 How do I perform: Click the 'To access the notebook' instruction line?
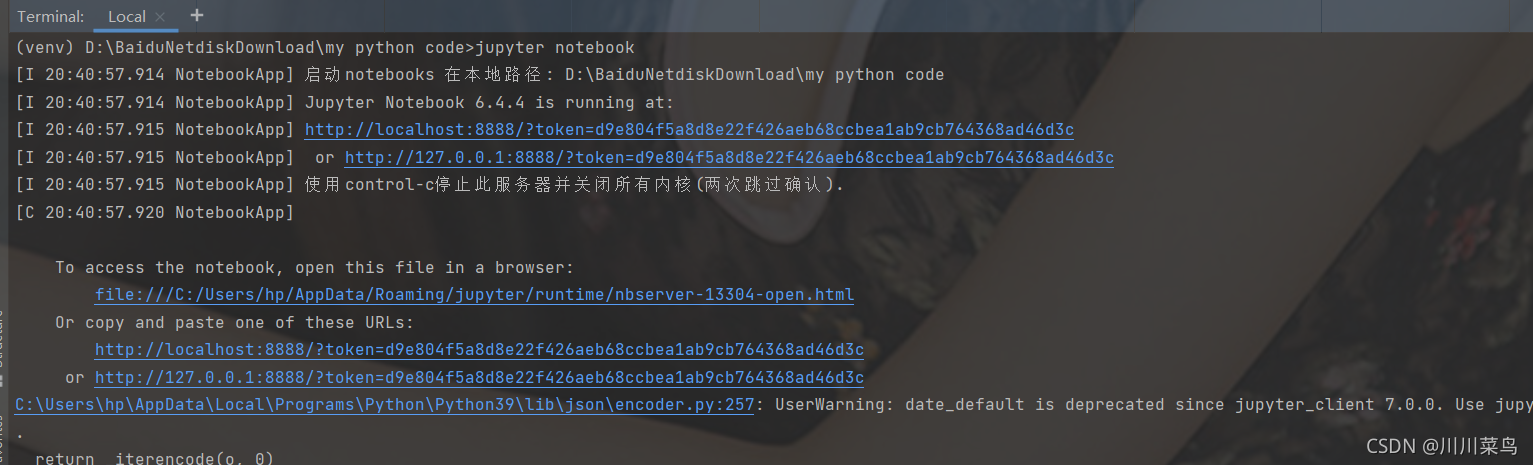[315, 268]
